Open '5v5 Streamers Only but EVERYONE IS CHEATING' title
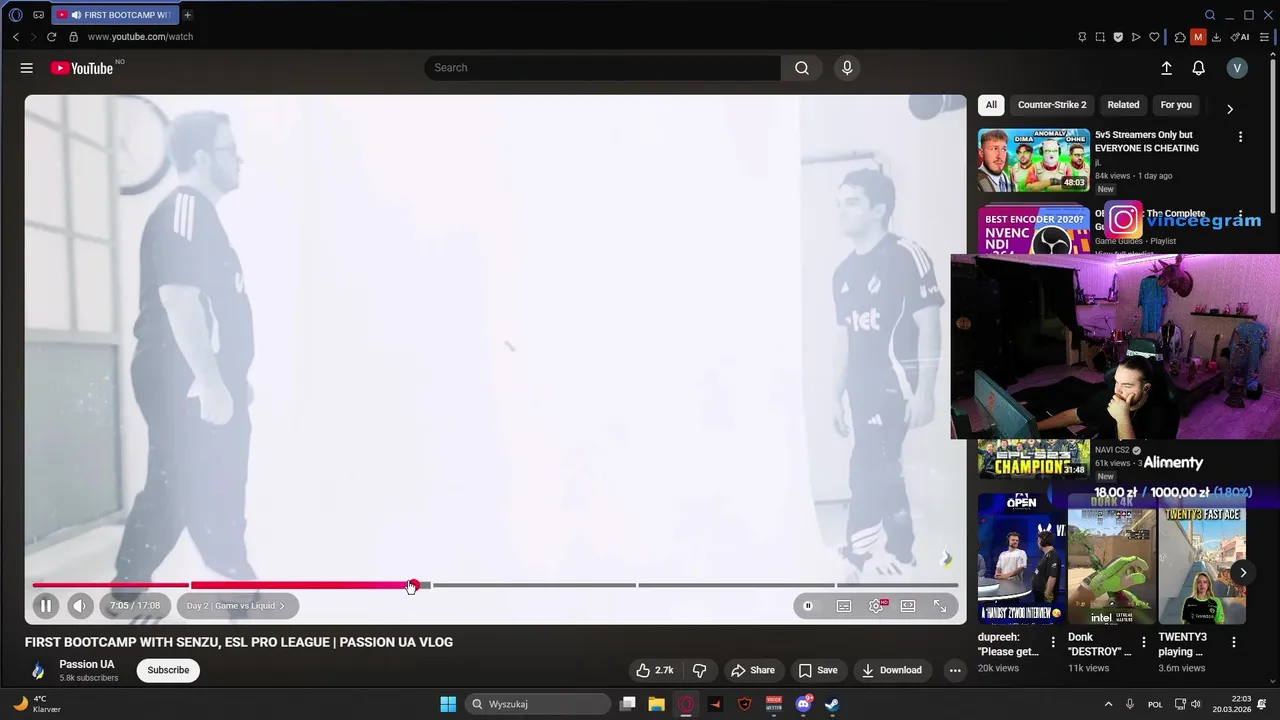The height and width of the screenshot is (720, 1280). [1147, 141]
